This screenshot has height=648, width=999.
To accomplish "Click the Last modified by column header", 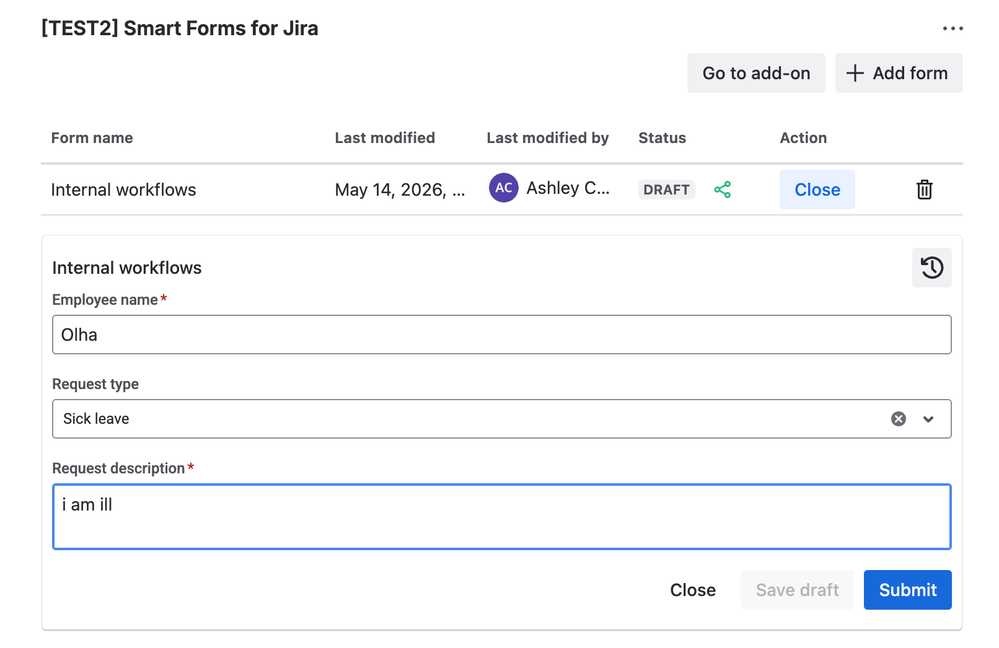I will pyautogui.click(x=548, y=138).
